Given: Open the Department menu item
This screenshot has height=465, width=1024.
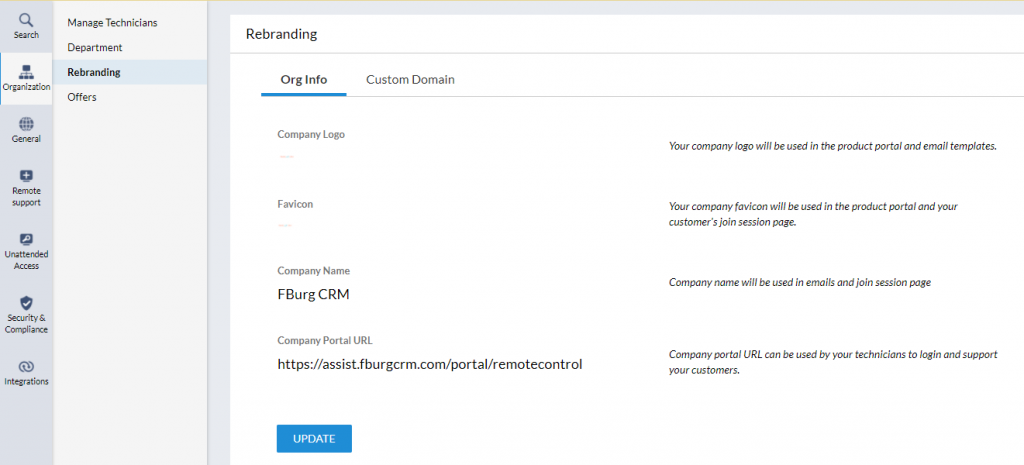Looking at the screenshot, I should coord(95,48).
